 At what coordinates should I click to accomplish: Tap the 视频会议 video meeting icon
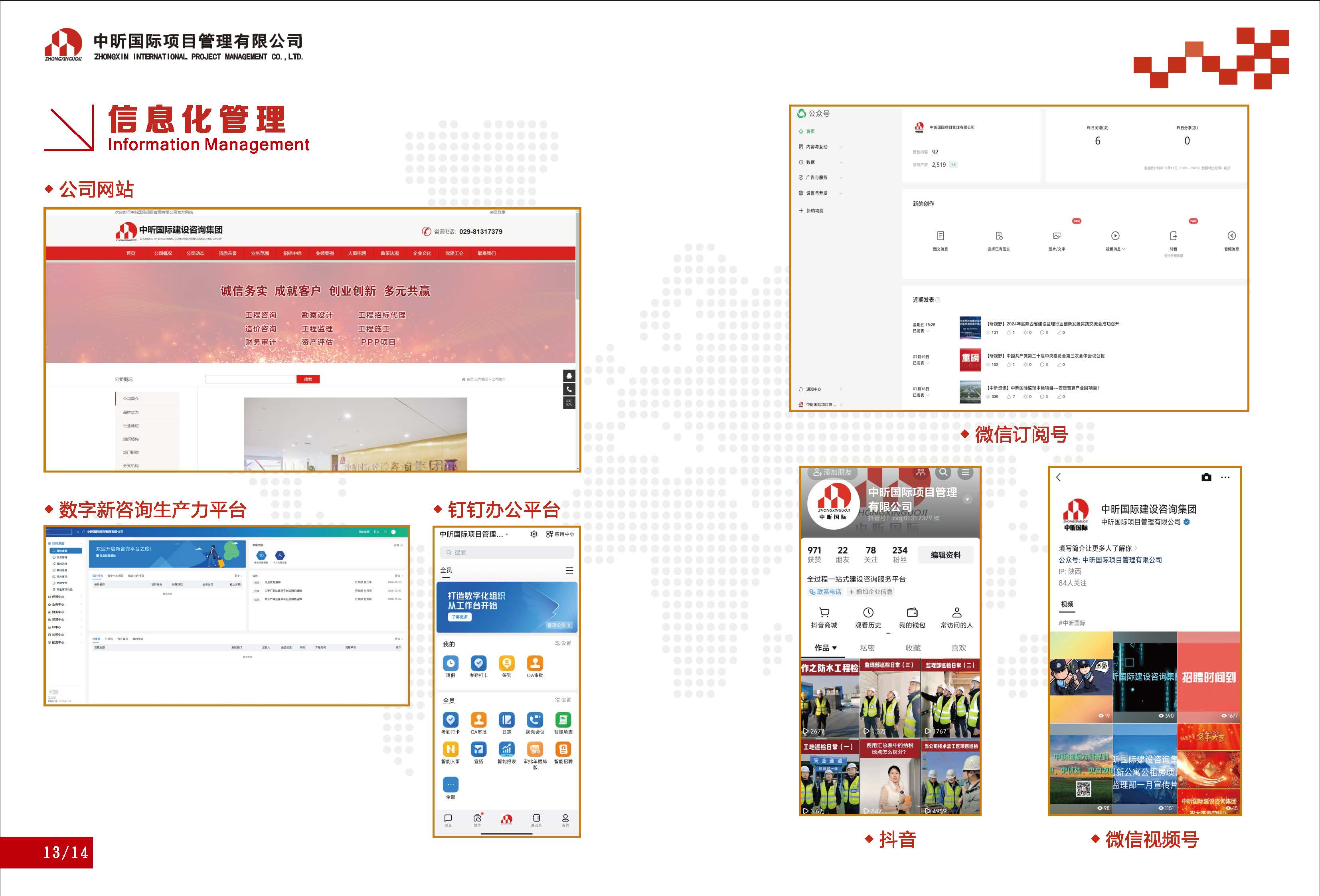pos(534,720)
